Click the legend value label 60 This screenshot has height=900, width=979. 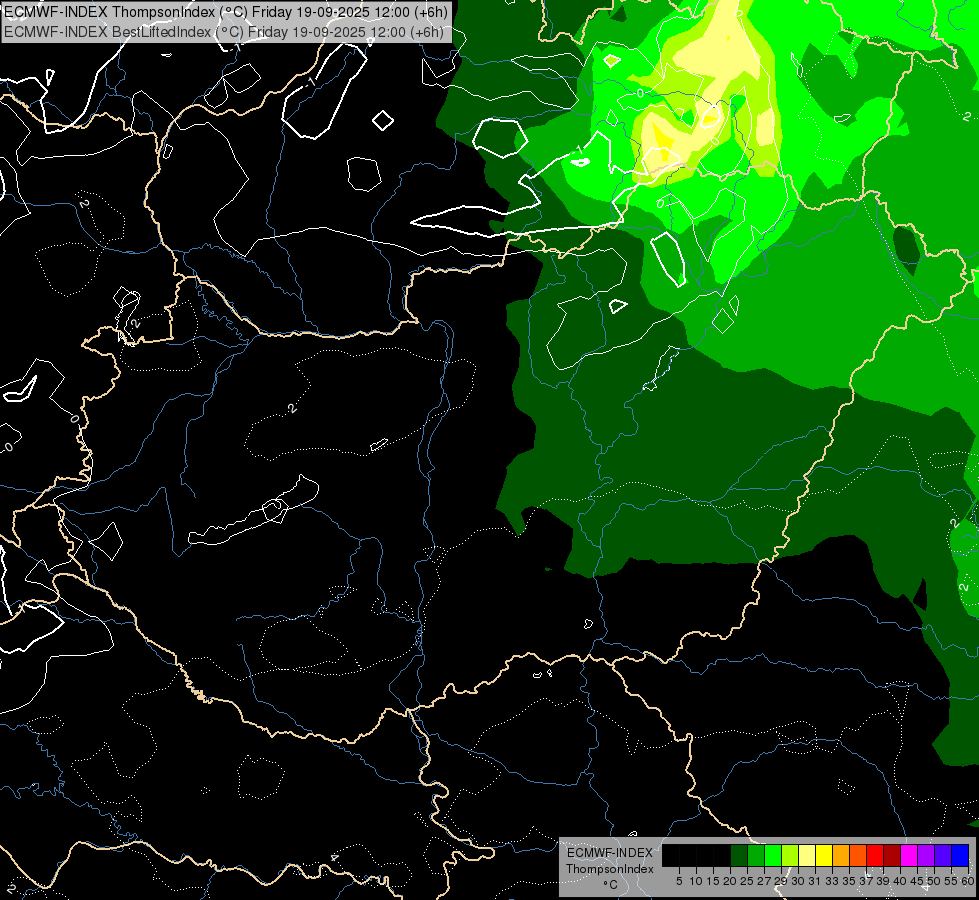click(x=968, y=881)
